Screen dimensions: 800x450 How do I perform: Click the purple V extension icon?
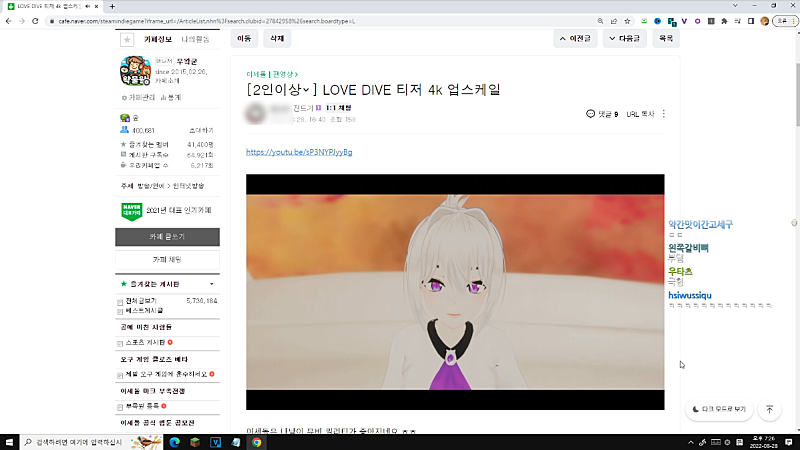click(x=684, y=21)
